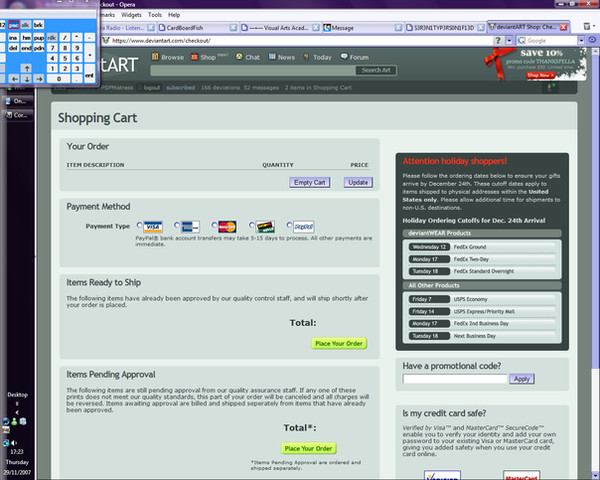This screenshot has height=480, width=600.
Task: Close the Message tab with its X icon
Action: [398, 28]
